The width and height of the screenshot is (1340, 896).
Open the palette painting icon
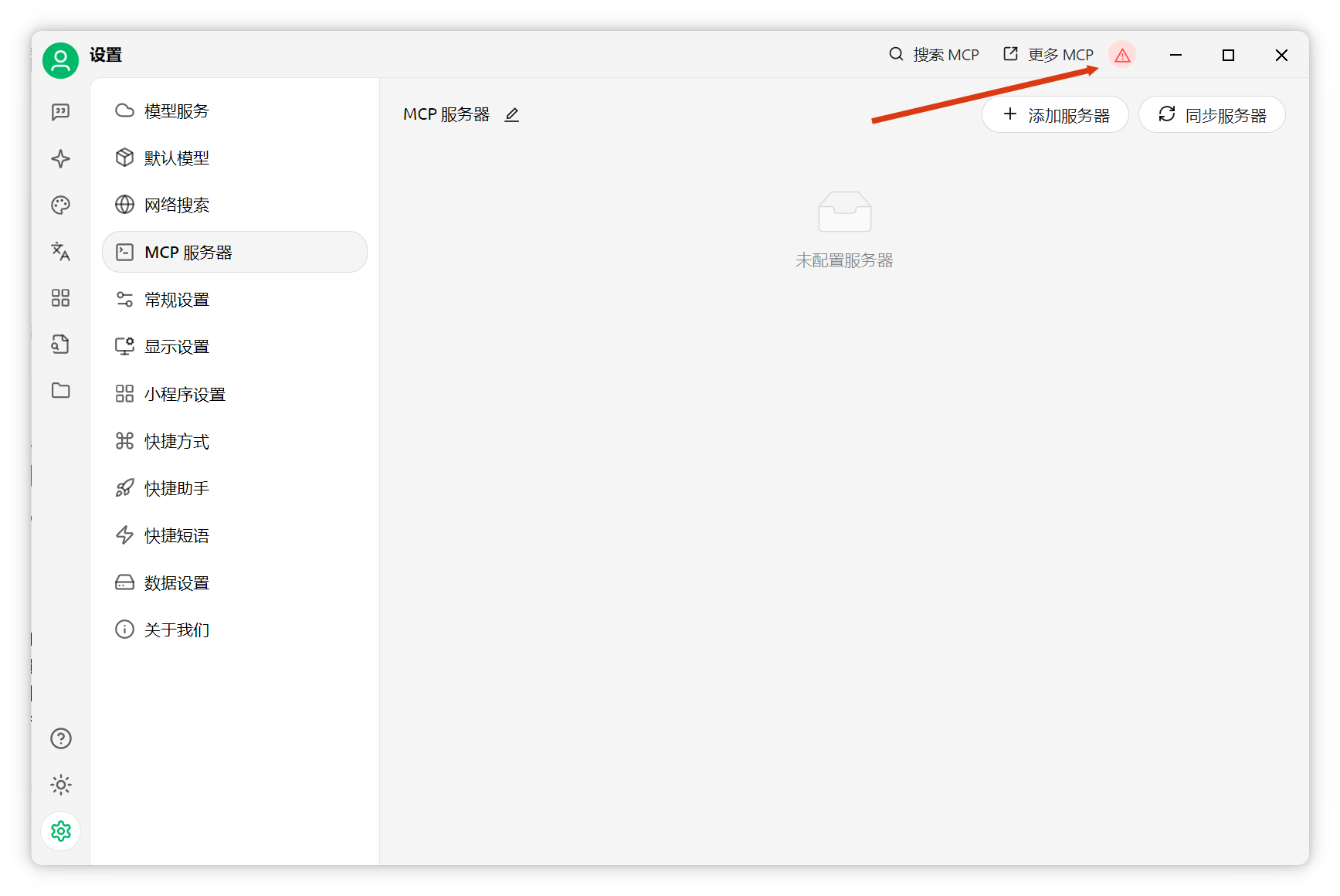[x=60, y=205]
